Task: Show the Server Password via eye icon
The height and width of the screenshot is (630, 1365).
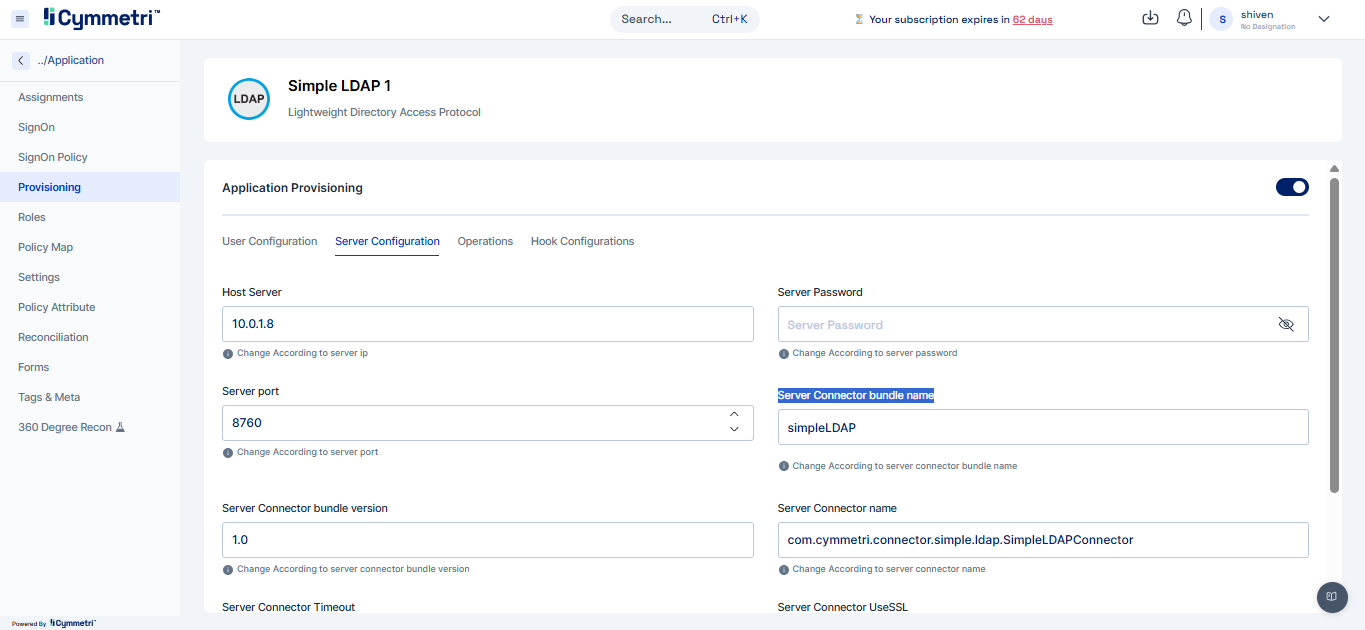Action: point(1286,324)
